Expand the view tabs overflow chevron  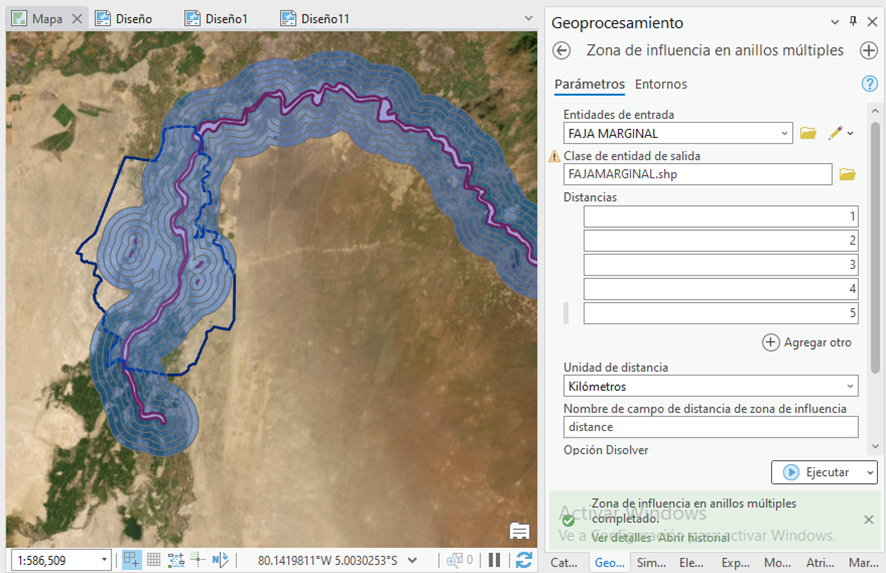click(x=528, y=18)
